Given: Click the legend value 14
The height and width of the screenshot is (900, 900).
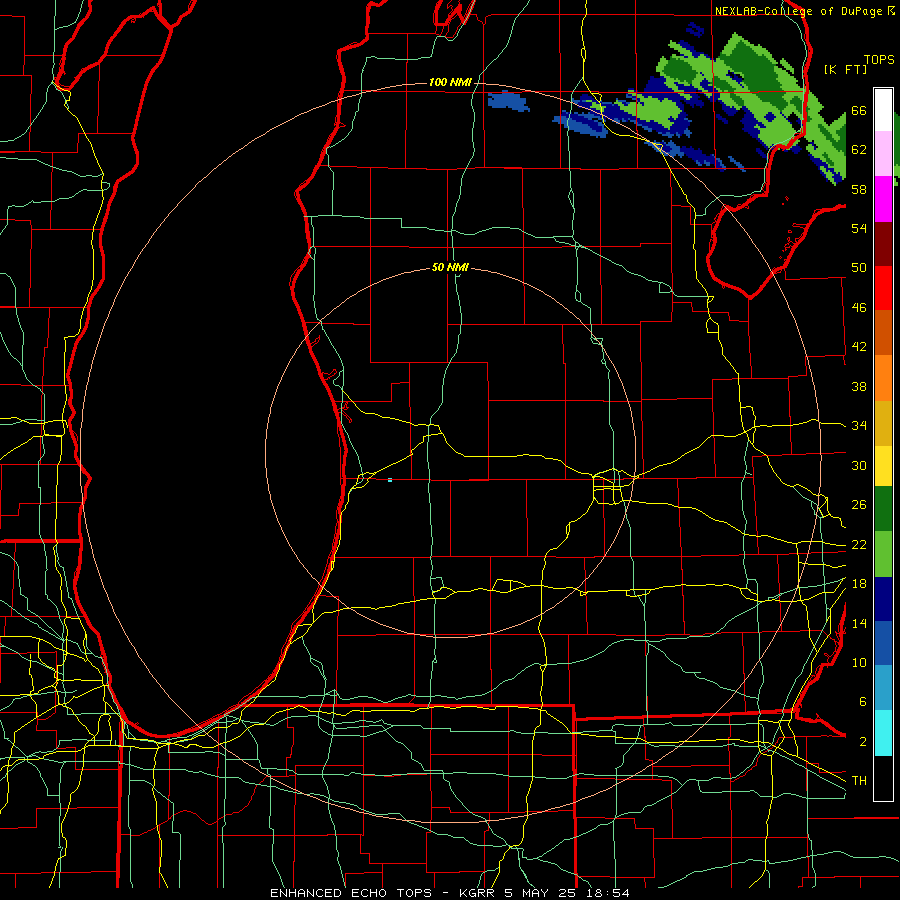Looking at the screenshot, I should click(859, 623).
